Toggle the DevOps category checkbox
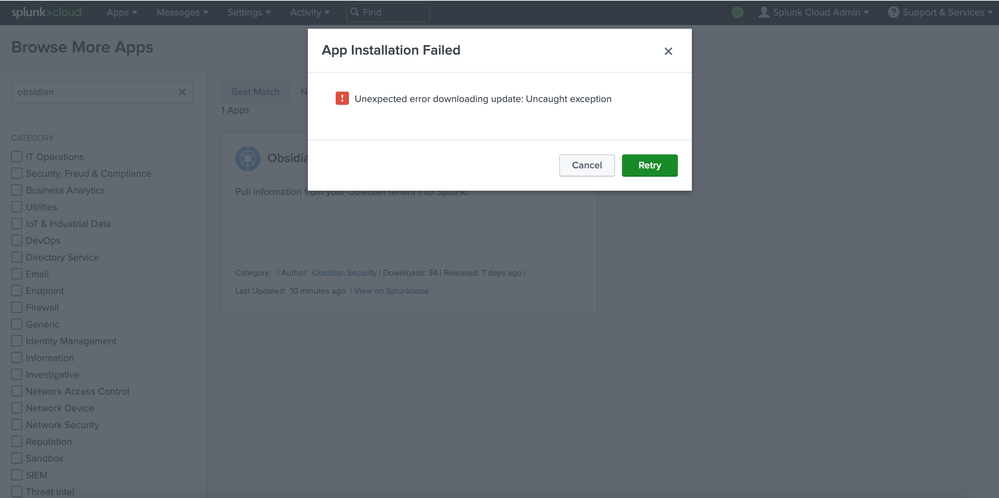 tap(16, 241)
